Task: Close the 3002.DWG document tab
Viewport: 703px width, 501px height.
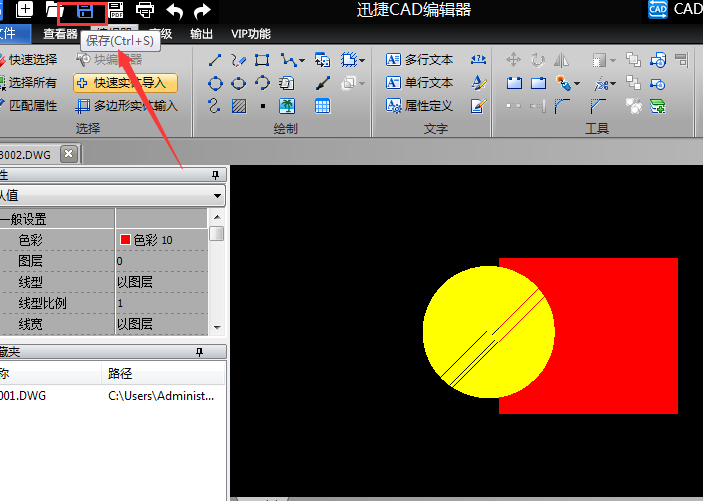Action: coord(69,154)
